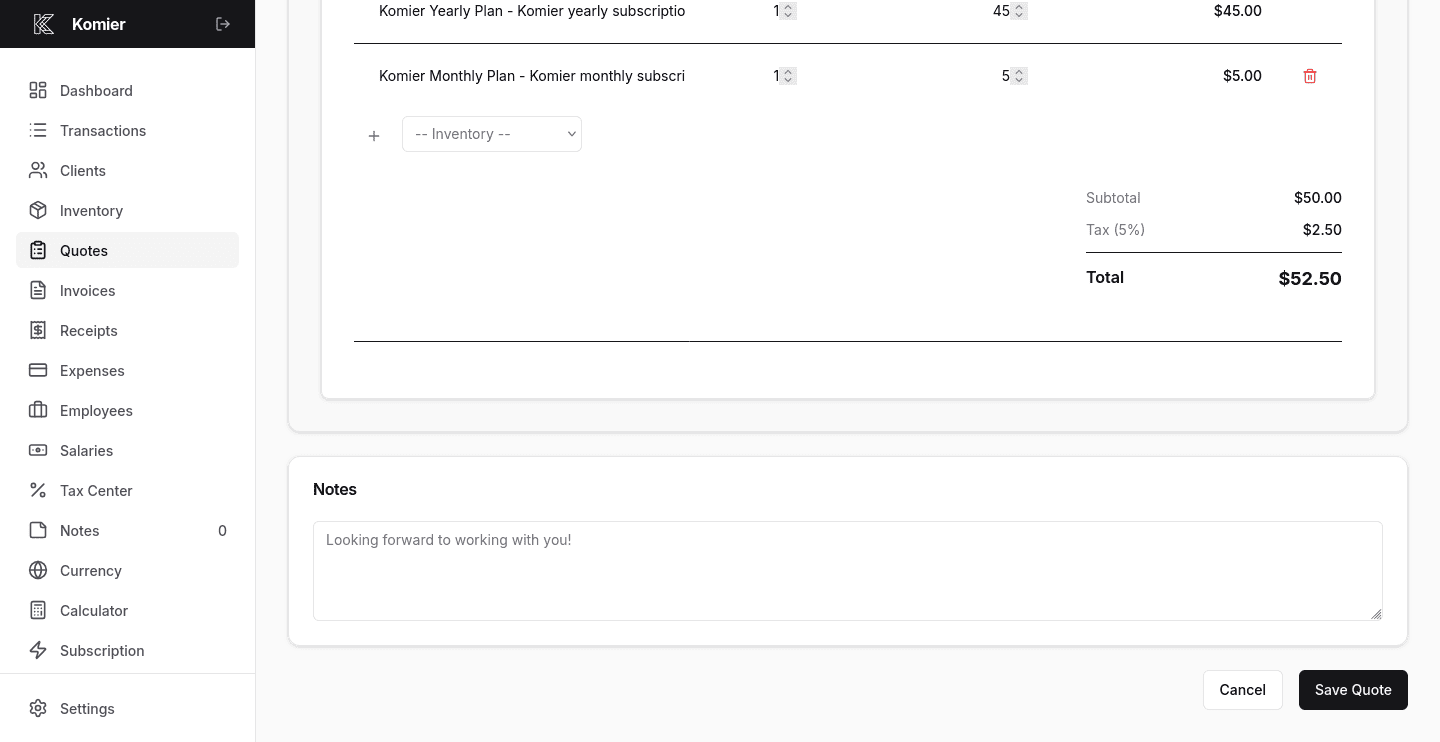Image resolution: width=1440 pixels, height=742 pixels.
Task: Open the Tax Center percent icon
Action: point(38,491)
